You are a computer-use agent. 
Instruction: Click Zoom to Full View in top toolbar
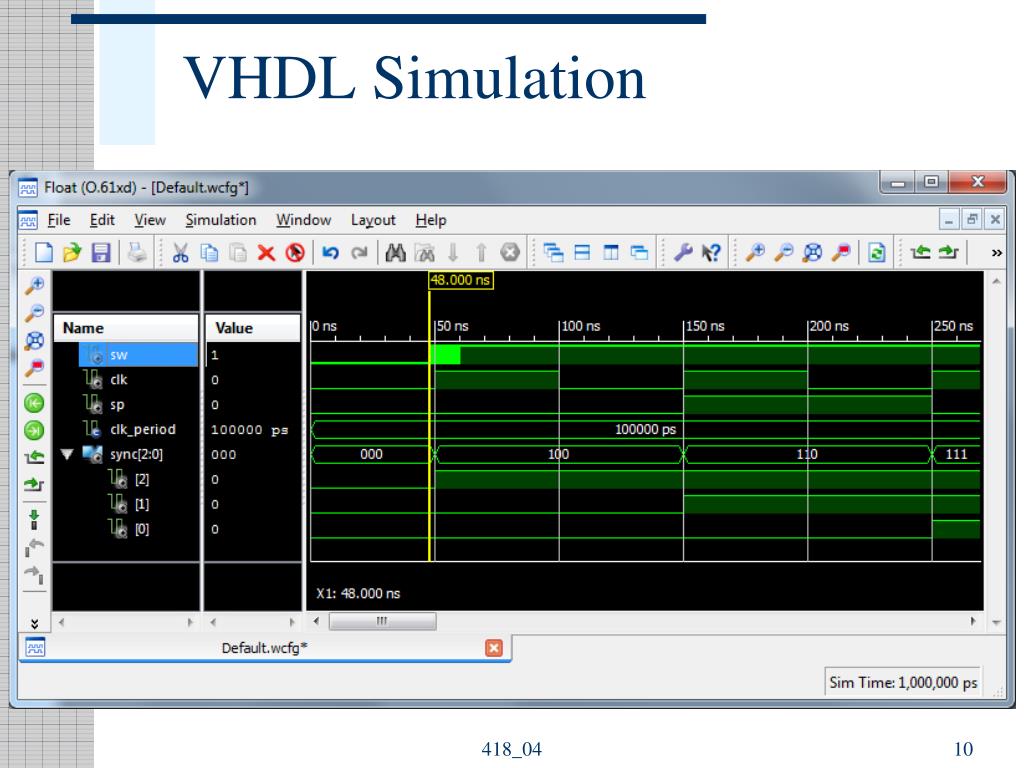coord(812,252)
